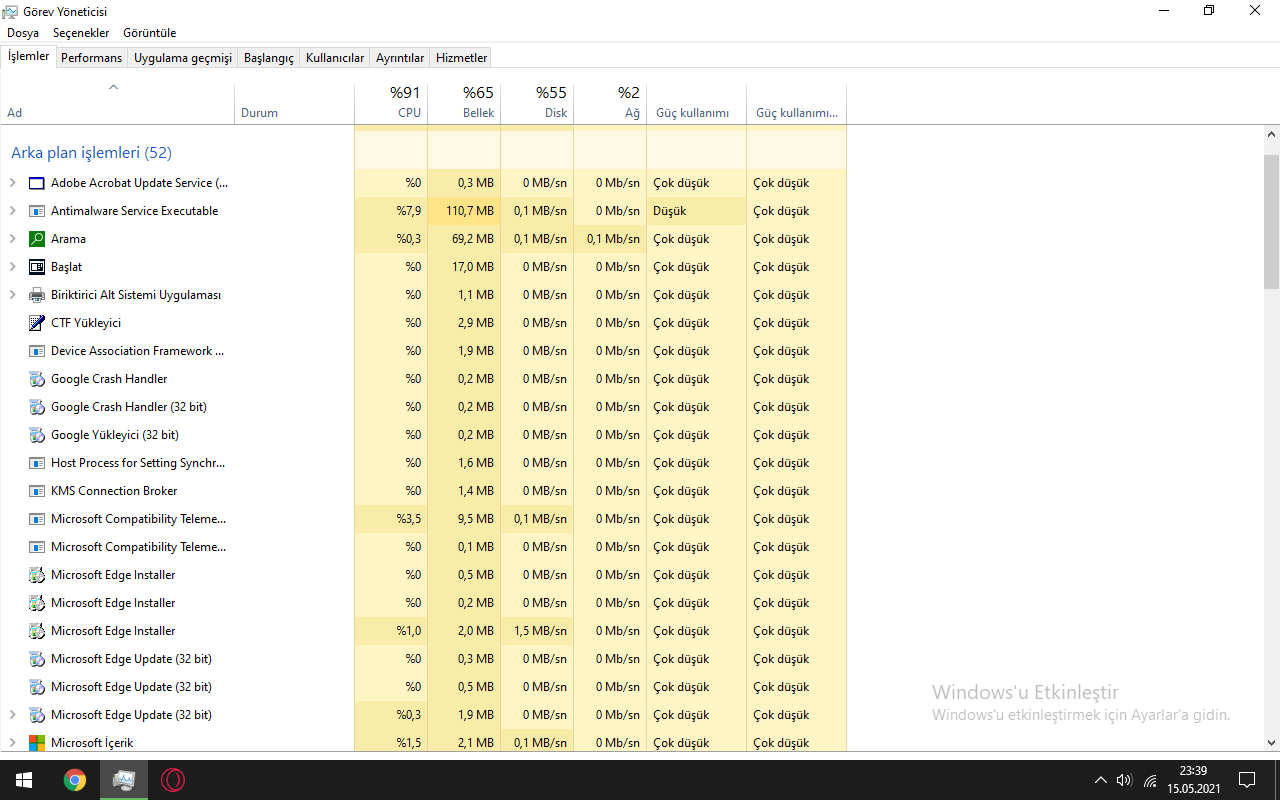Viewport: 1280px width, 800px height.
Task: Click the Adobe Acrobat Update Service process icon
Action: point(37,183)
